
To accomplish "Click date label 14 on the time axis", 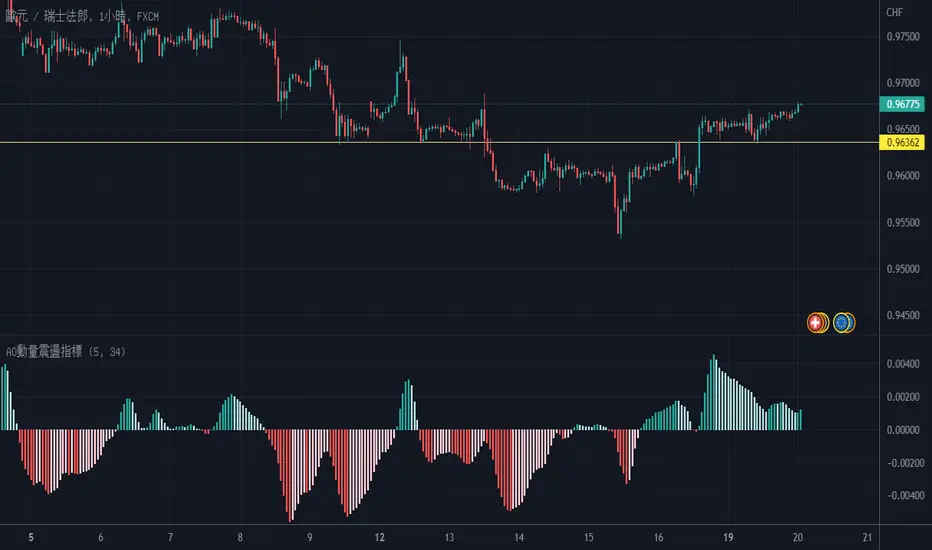I will [x=519, y=538].
